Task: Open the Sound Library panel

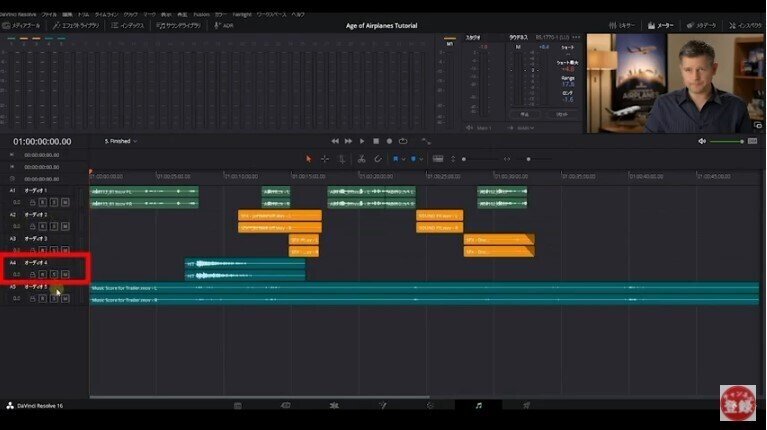Action: click(x=179, y=25)
